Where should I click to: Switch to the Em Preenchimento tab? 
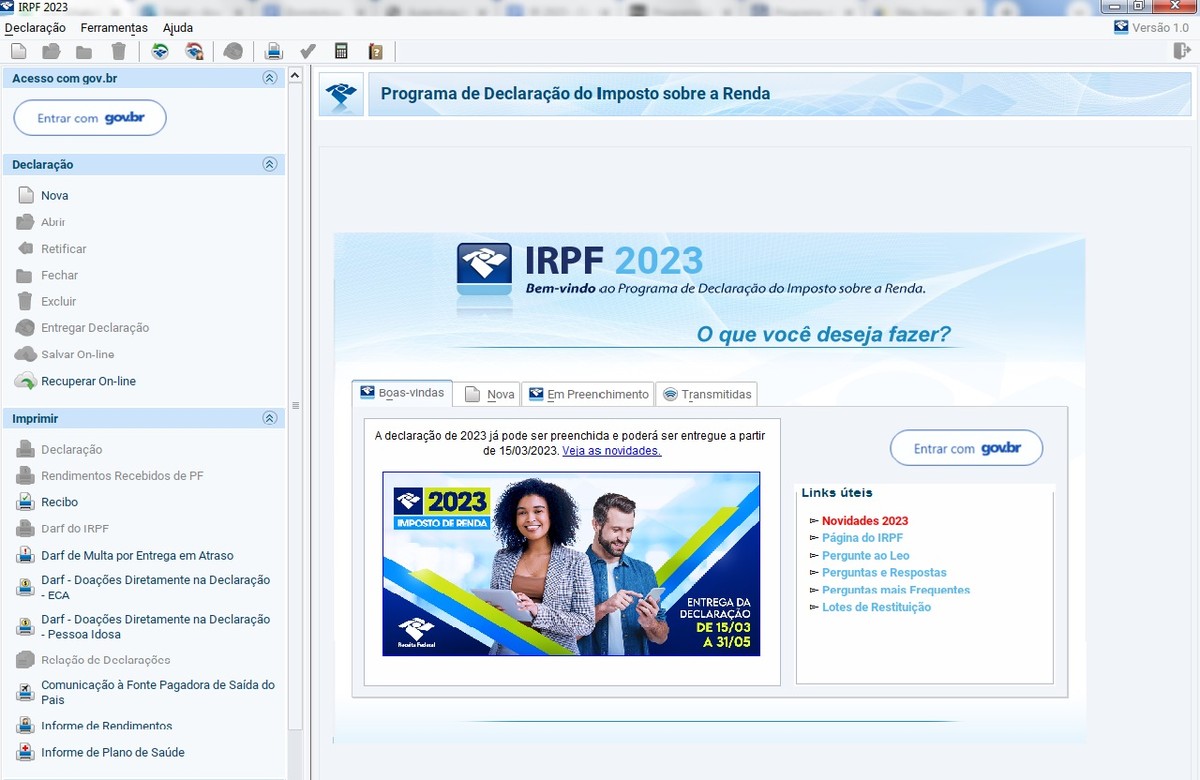coord(588,393)
